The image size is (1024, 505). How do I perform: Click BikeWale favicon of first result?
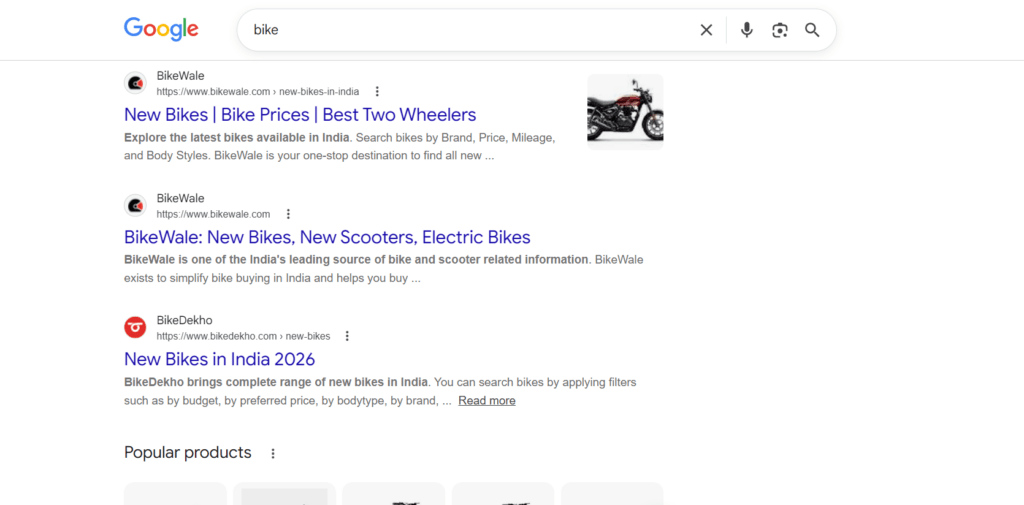(135, 84)
